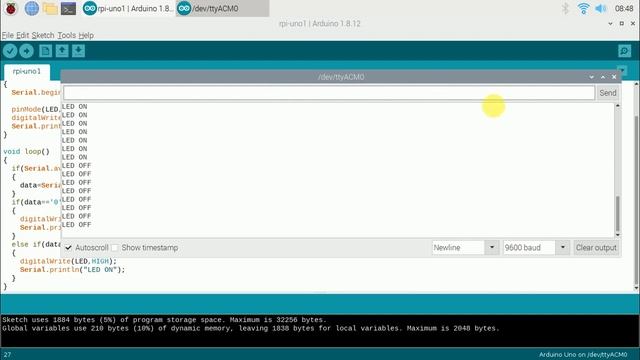Screen dimensions: 640x360
Task: Click the Verify sketch checkmark icon
Action: coord(10,51)
